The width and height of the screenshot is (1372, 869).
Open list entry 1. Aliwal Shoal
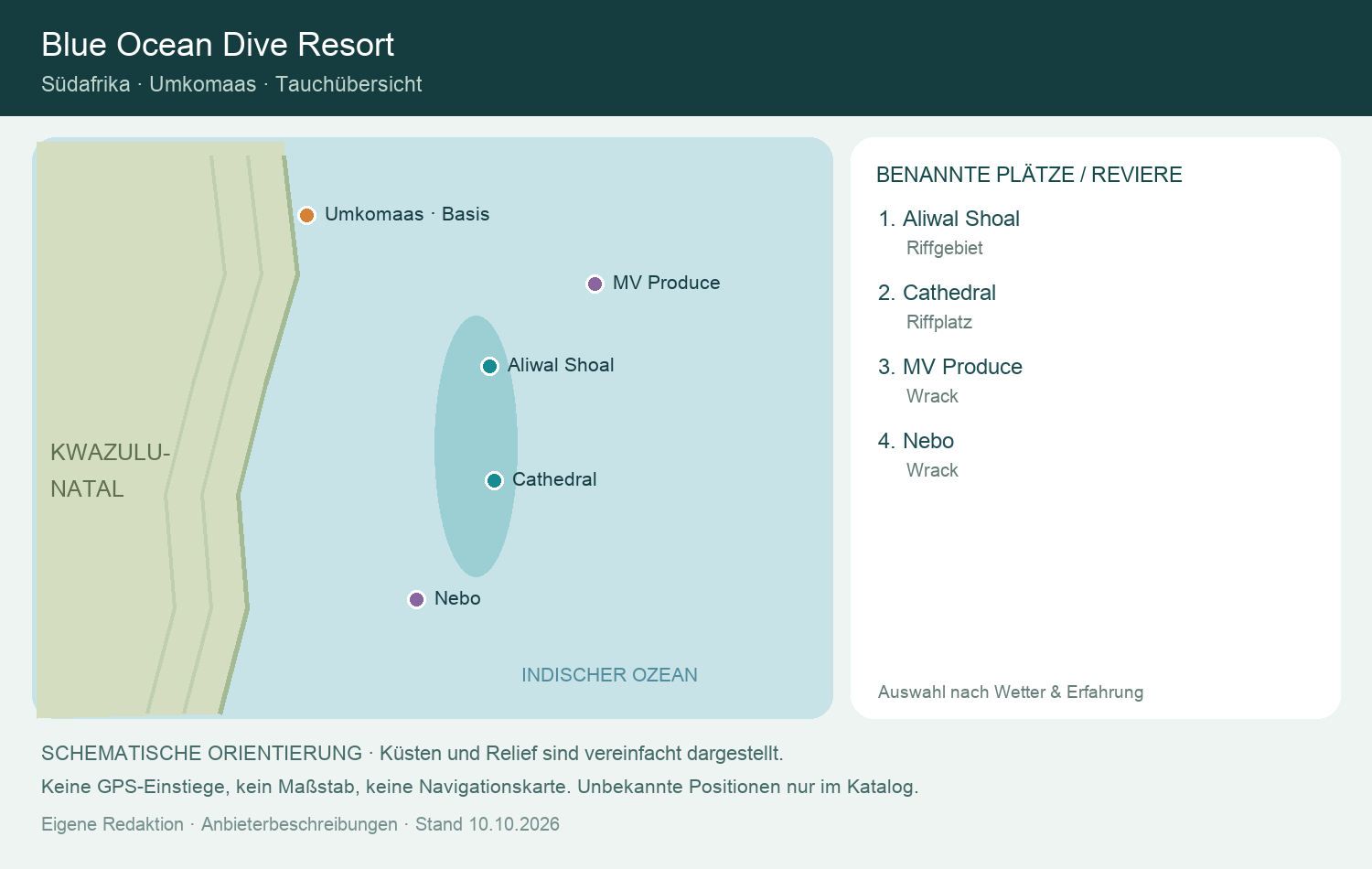coord(949,219)
